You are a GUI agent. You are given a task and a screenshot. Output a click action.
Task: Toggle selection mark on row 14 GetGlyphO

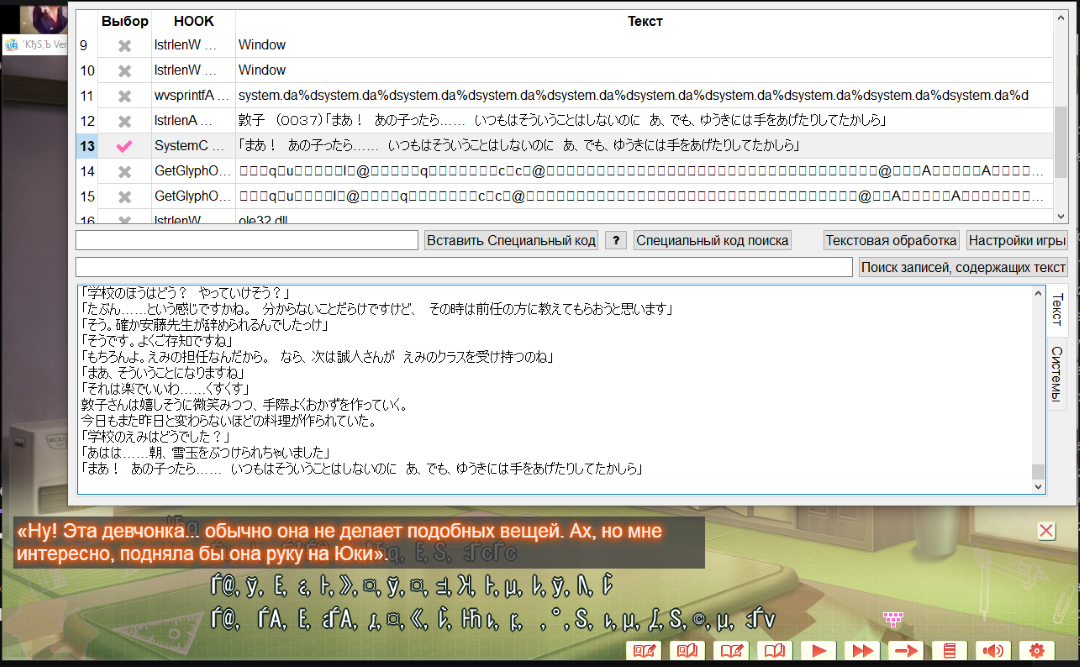point(125,172)
